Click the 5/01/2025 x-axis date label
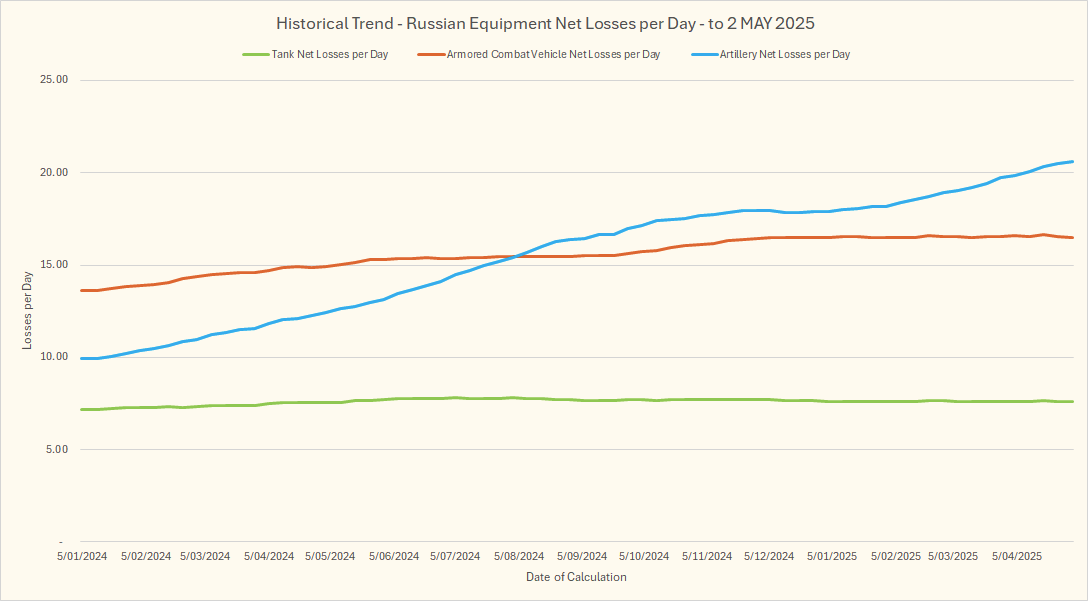Image resolution: width=1088 pixels, height=601 pixels. click(832, 556)
